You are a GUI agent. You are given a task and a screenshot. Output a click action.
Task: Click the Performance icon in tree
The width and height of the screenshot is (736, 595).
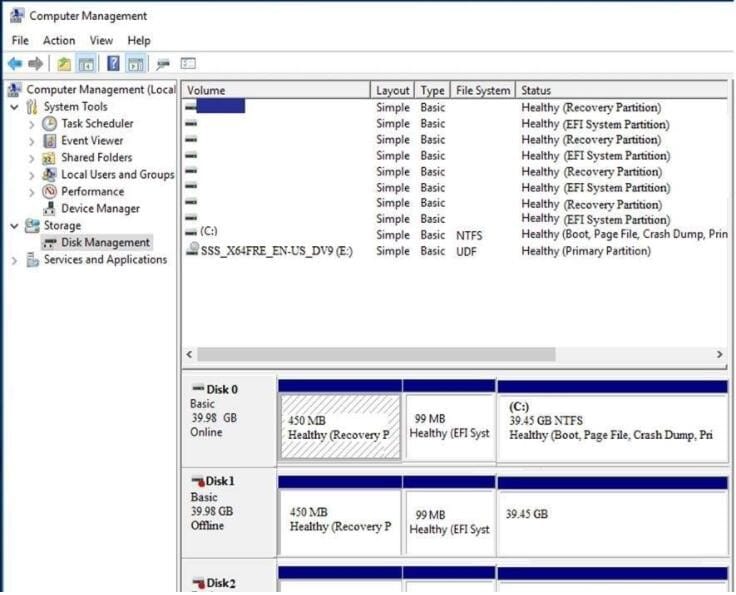coord(49,192)
